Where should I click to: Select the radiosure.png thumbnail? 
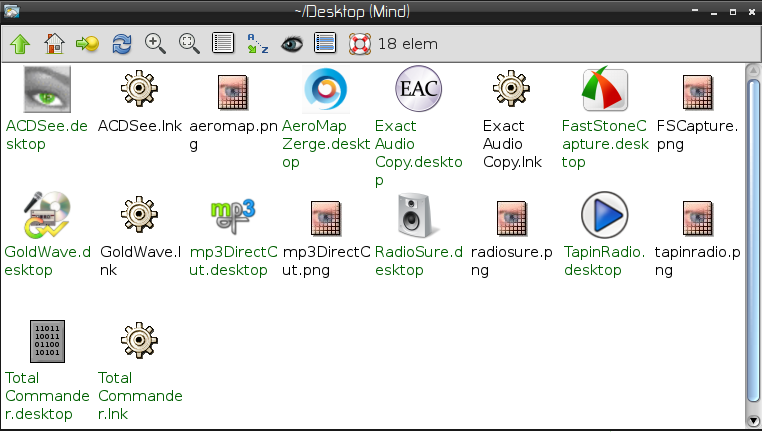pos(511,218)
